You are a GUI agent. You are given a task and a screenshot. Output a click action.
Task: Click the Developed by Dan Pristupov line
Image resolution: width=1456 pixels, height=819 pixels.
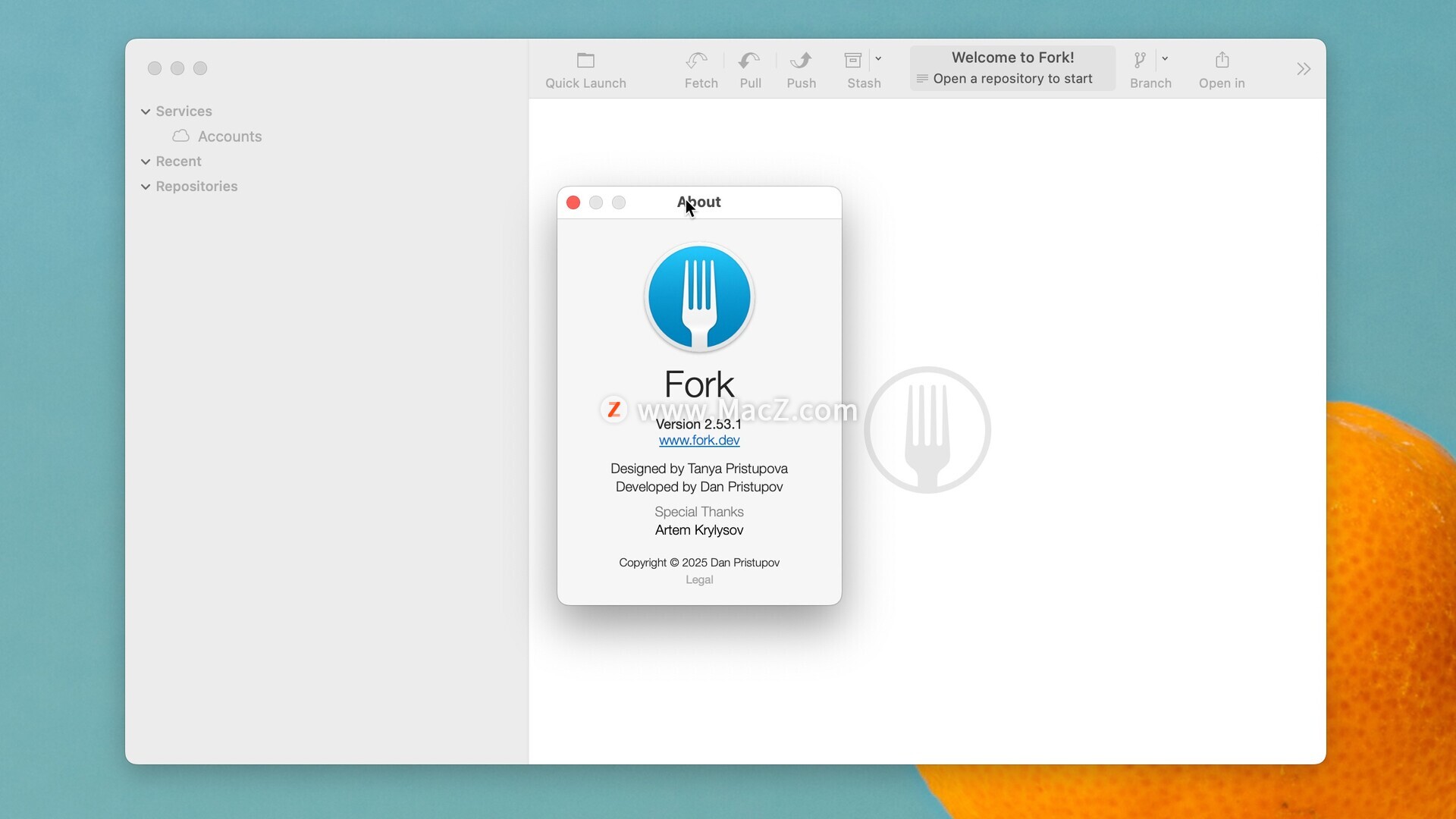point(699,487)
